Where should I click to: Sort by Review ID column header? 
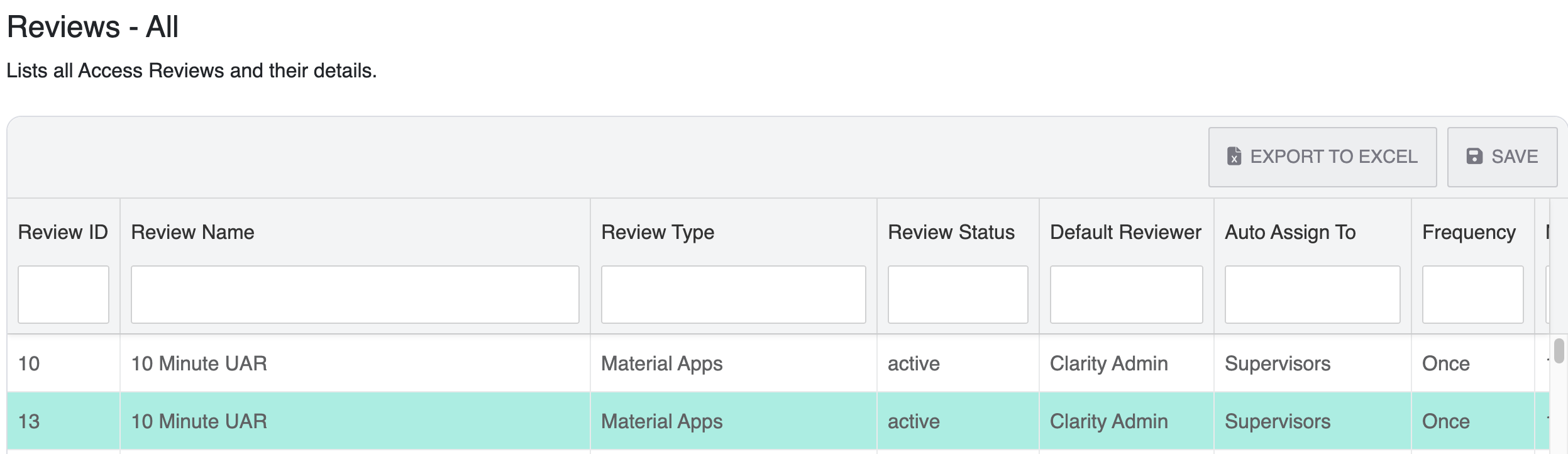click(63, 232)
